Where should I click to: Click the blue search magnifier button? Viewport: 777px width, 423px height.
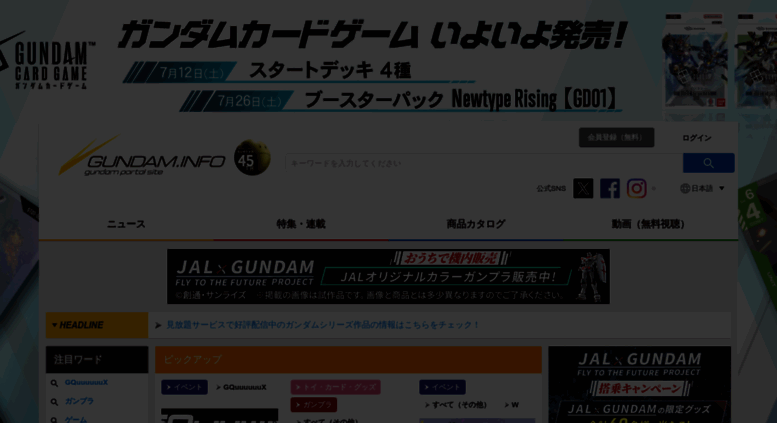pyautogui.click(x=708, y=163)
